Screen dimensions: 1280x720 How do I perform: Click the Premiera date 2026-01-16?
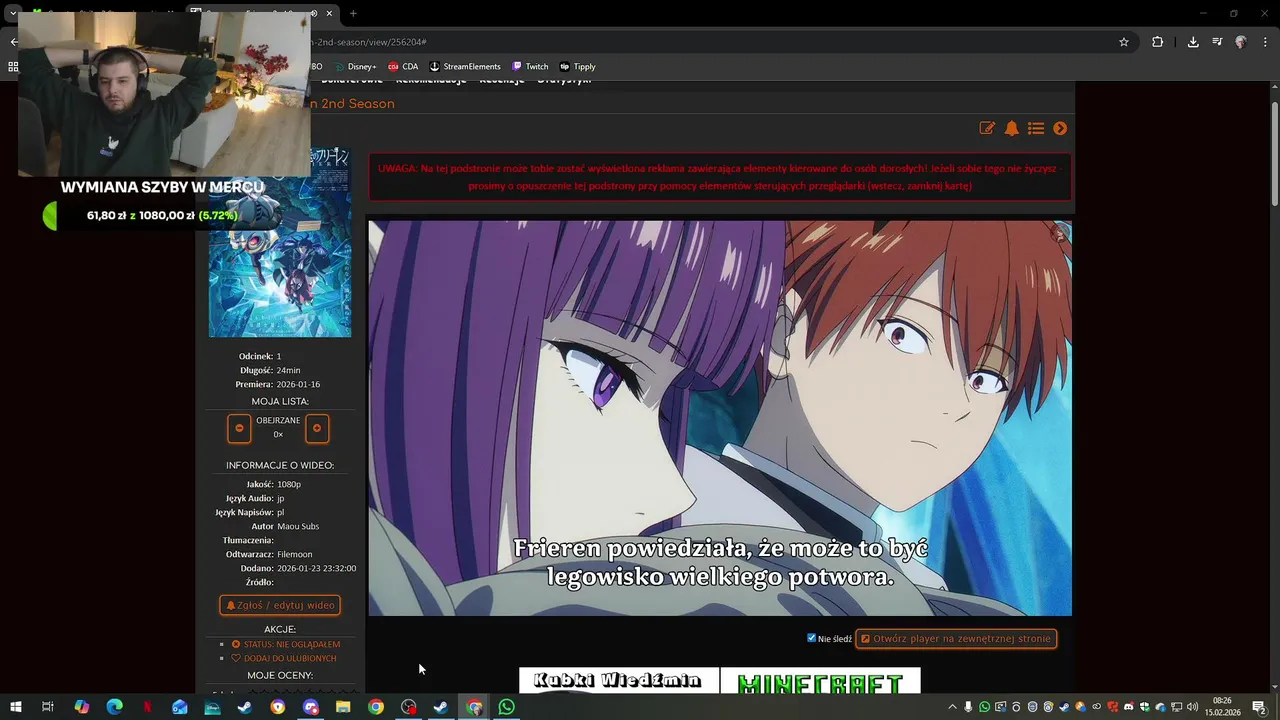point(298,384)
